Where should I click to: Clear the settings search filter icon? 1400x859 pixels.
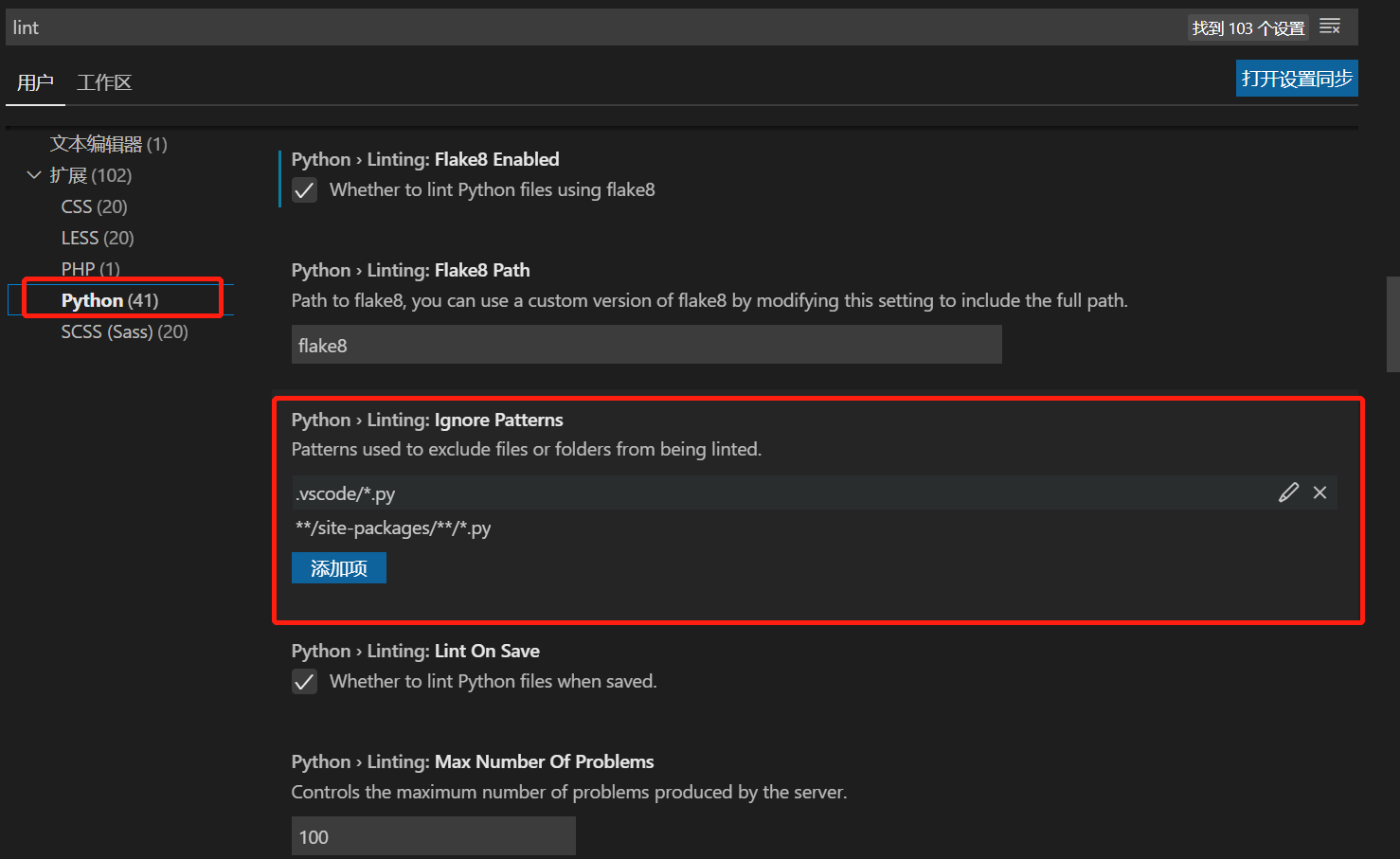coord(1330,27)
